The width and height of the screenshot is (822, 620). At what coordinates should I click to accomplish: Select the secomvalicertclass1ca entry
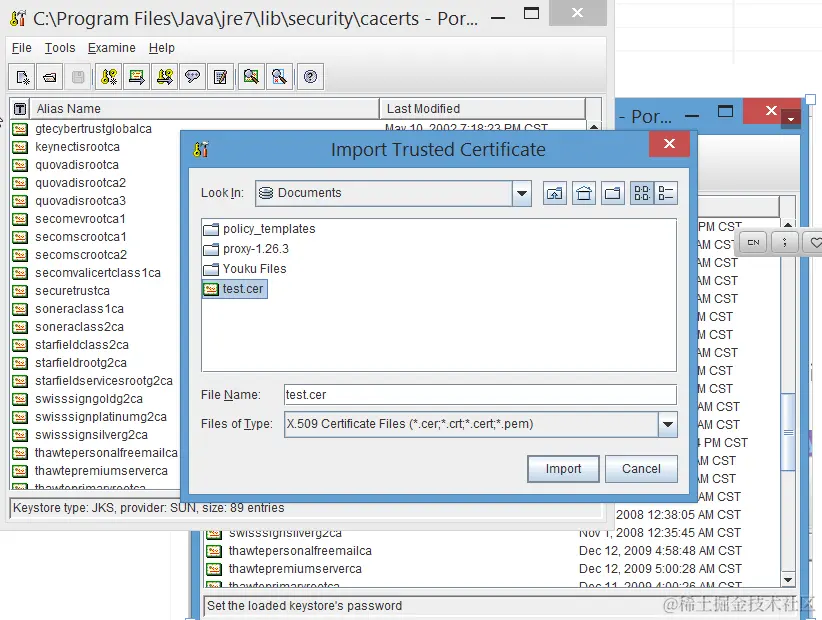tap(98, 273)
